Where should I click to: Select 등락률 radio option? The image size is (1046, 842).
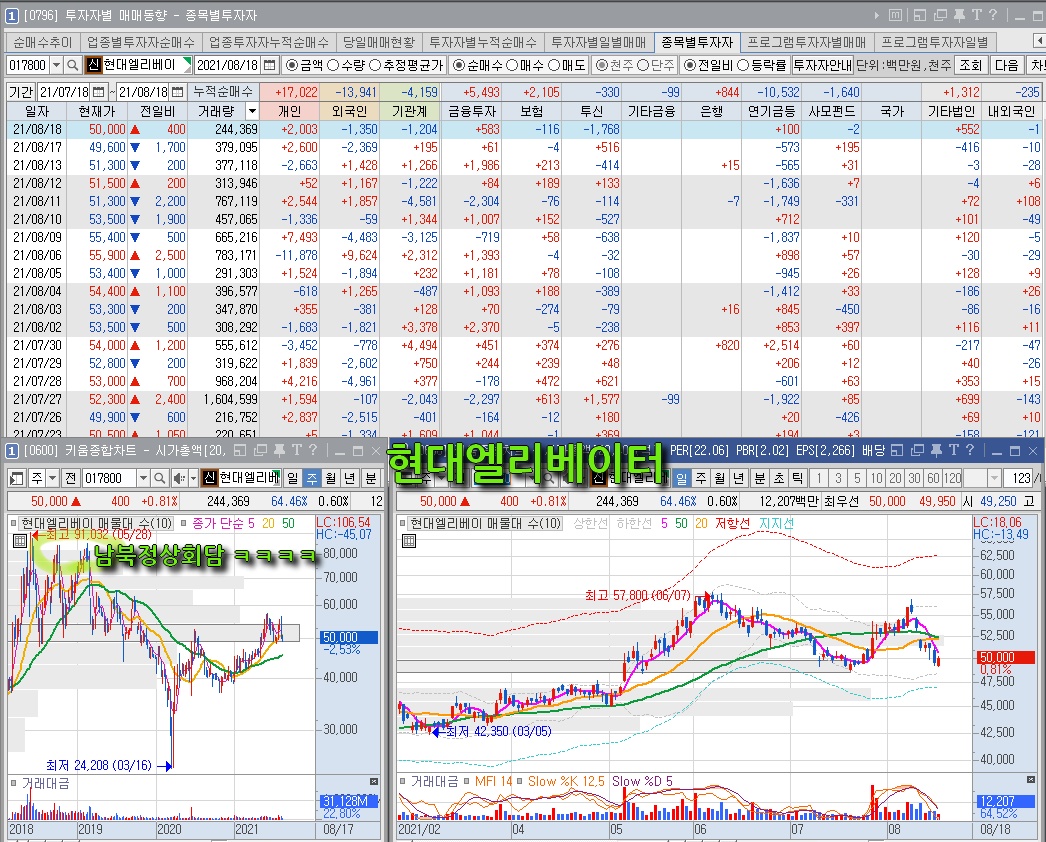coord(760,65)
